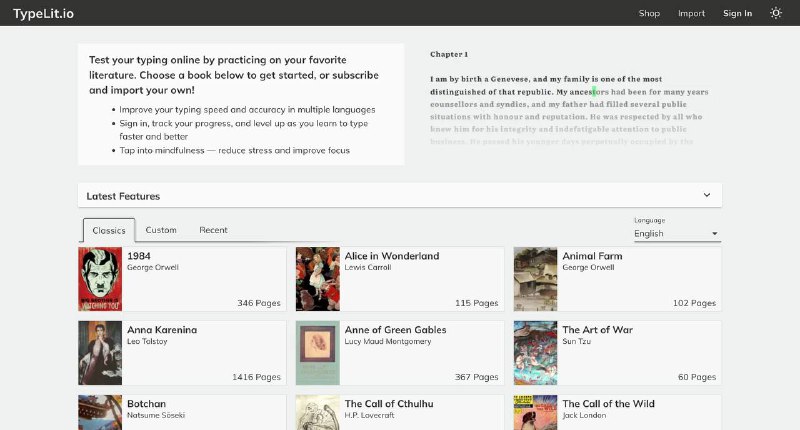Image resolution: width=800 pixels, height=430 pixels.
Task: Open The Art of War cover image
Action: (x=535, y=353)
